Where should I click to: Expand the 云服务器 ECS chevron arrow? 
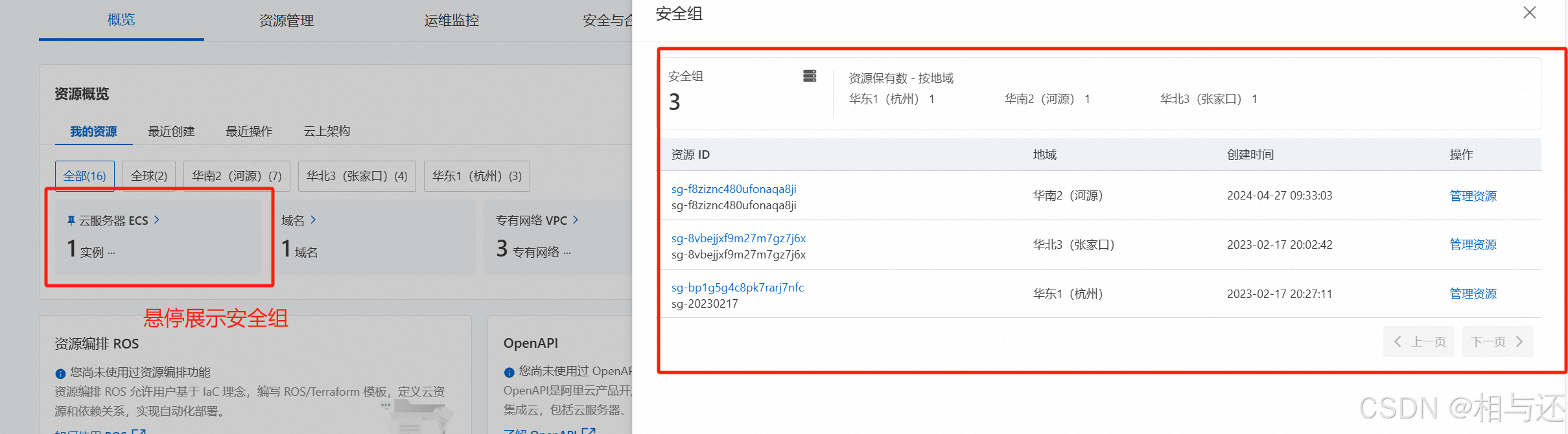(x=157, y=220)
